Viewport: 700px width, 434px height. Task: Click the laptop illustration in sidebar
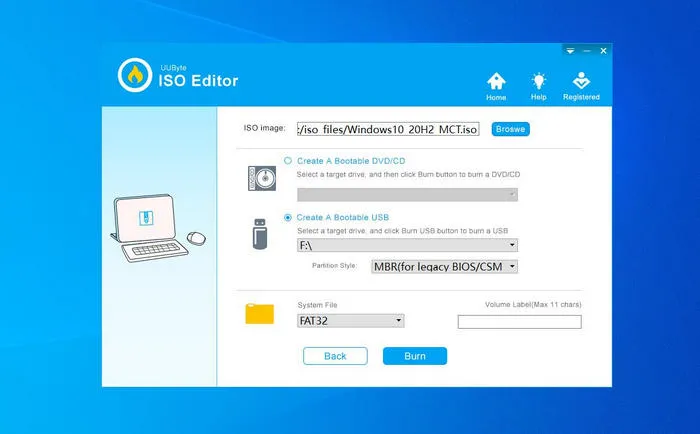click(158, 228)
